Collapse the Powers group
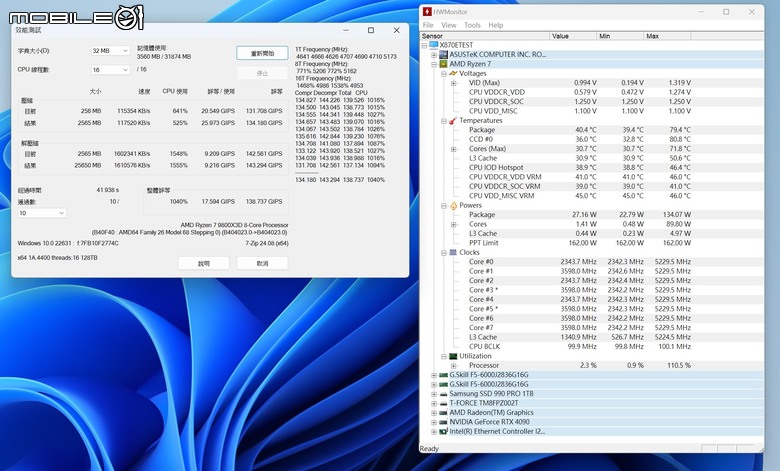780x471 pixels. (x=444, y=205)
